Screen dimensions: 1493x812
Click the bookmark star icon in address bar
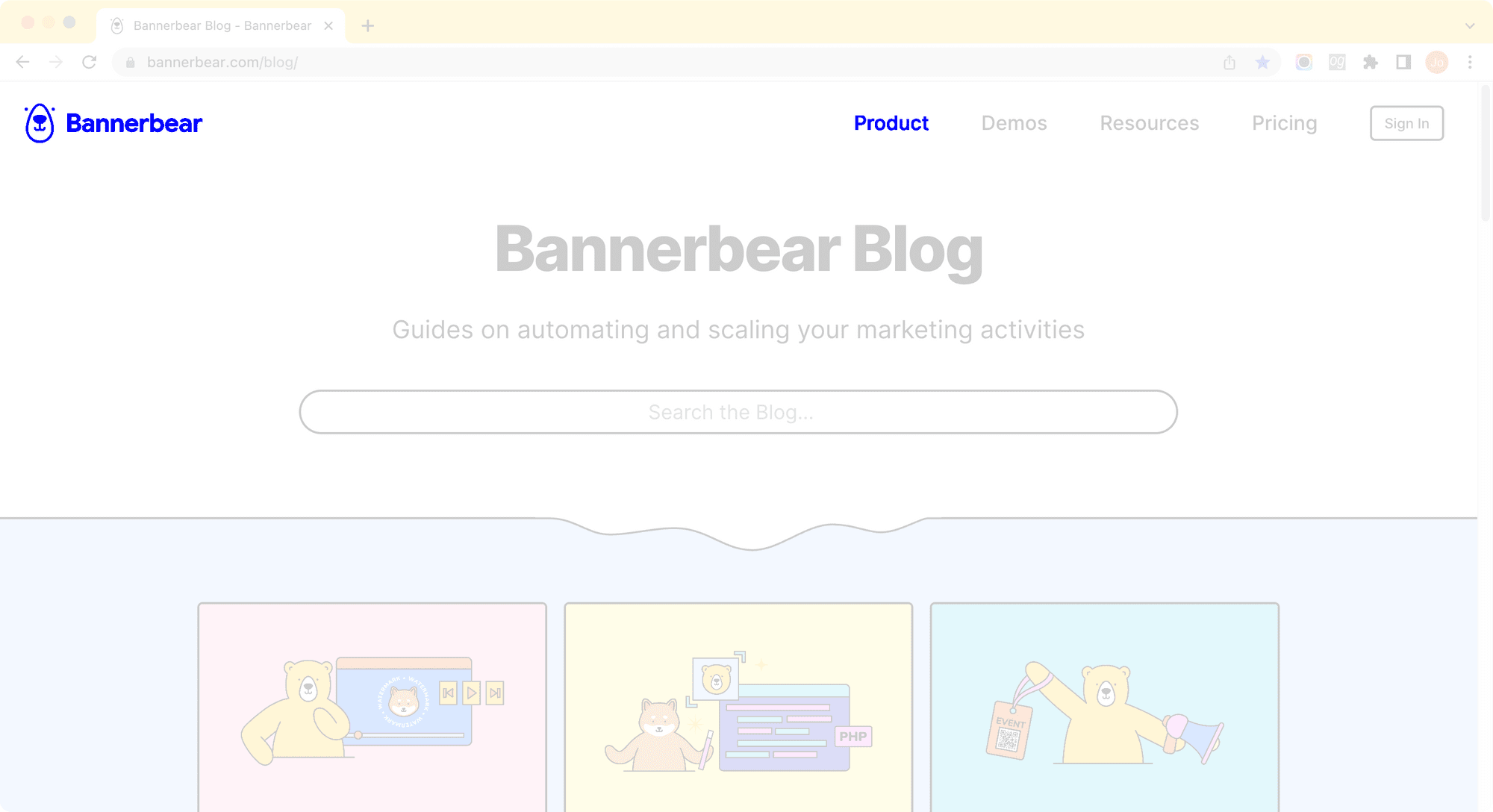pyautogui.click(x=1262, y=62)
